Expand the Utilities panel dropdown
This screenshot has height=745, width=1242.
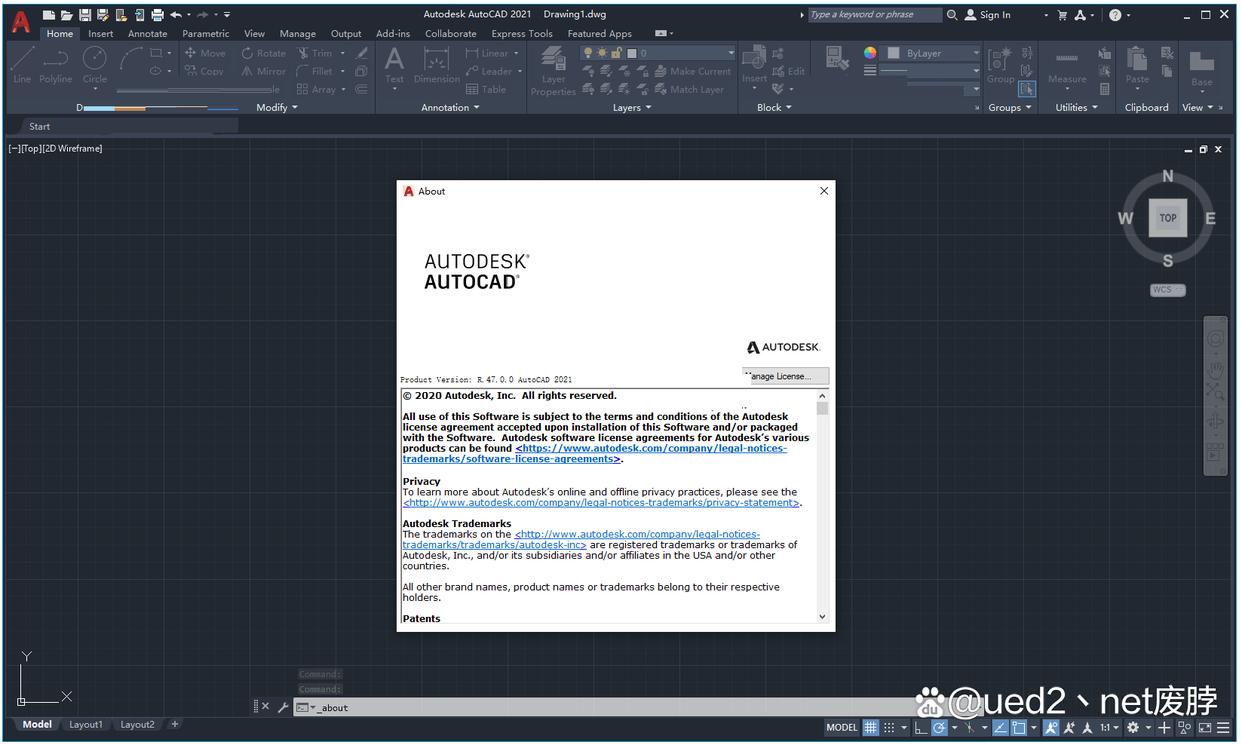tap(1076, 108)
